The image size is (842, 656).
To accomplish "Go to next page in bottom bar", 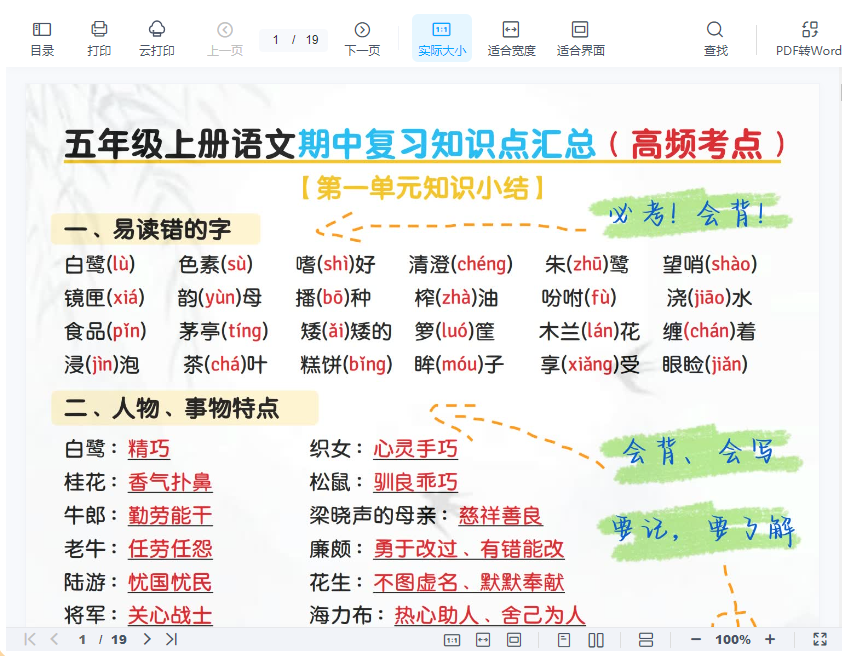I will tap(147, 639).
